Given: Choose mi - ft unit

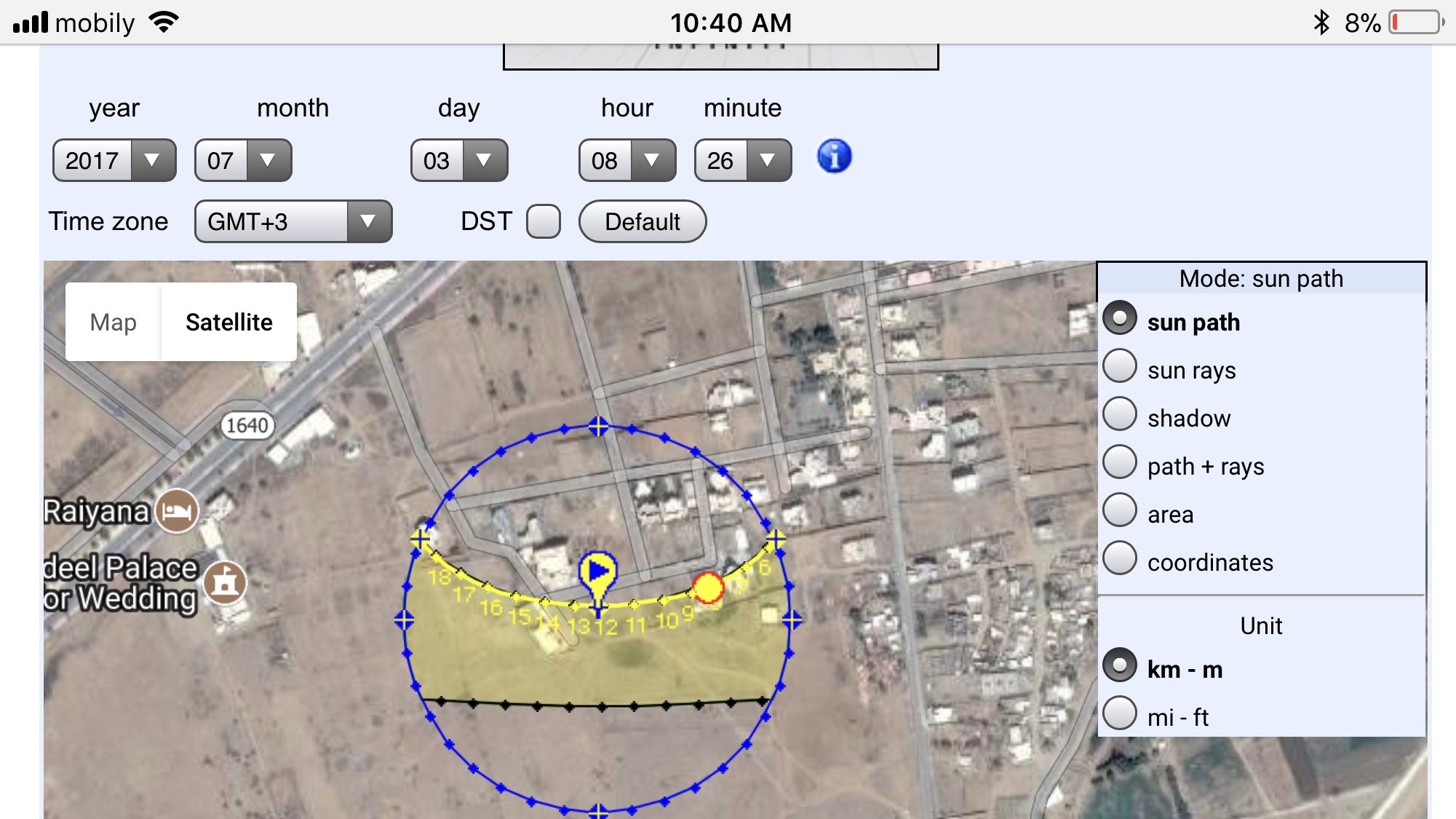Looking at the screenshot, I should (1120, 714).
